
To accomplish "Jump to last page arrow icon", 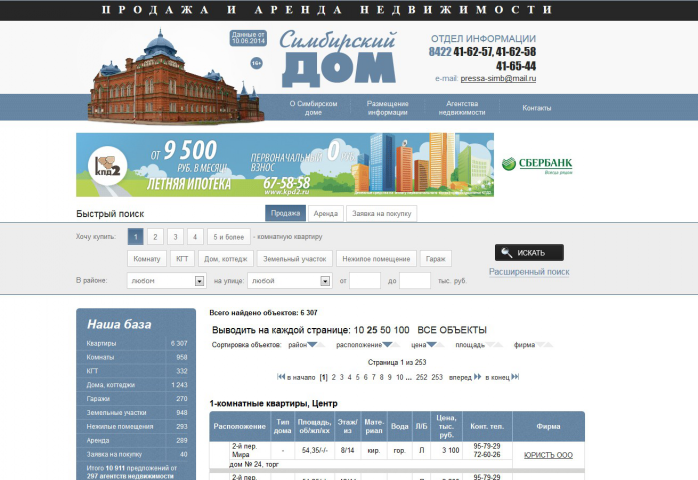I will [x=515, y=377].
